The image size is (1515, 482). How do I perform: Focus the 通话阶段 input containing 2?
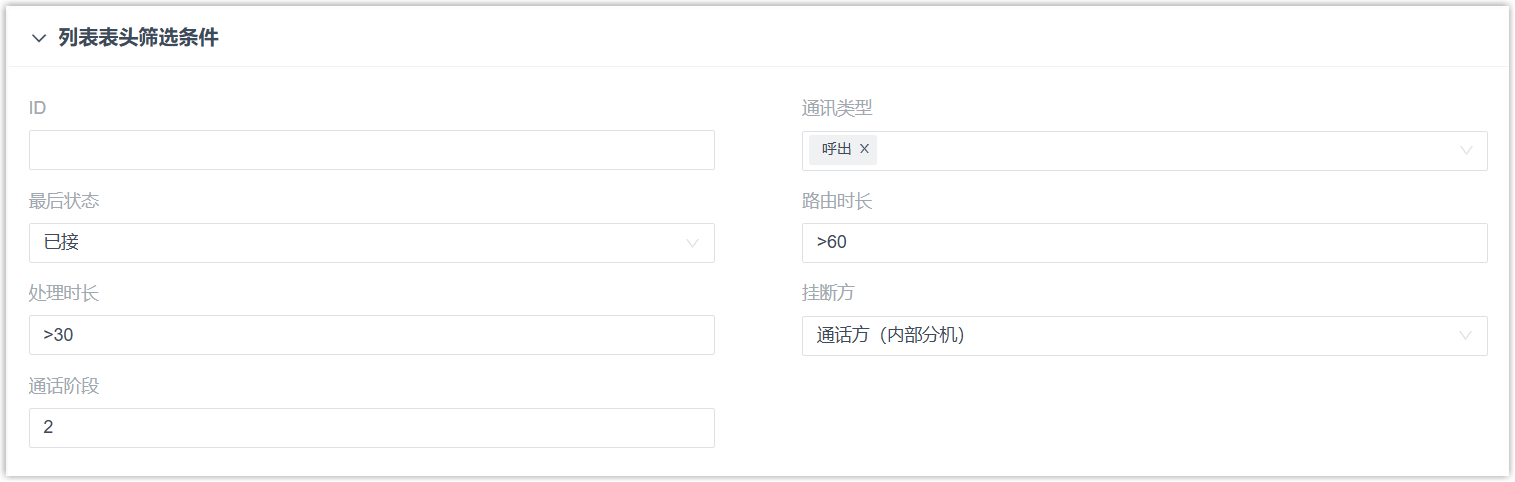(372, 428)
